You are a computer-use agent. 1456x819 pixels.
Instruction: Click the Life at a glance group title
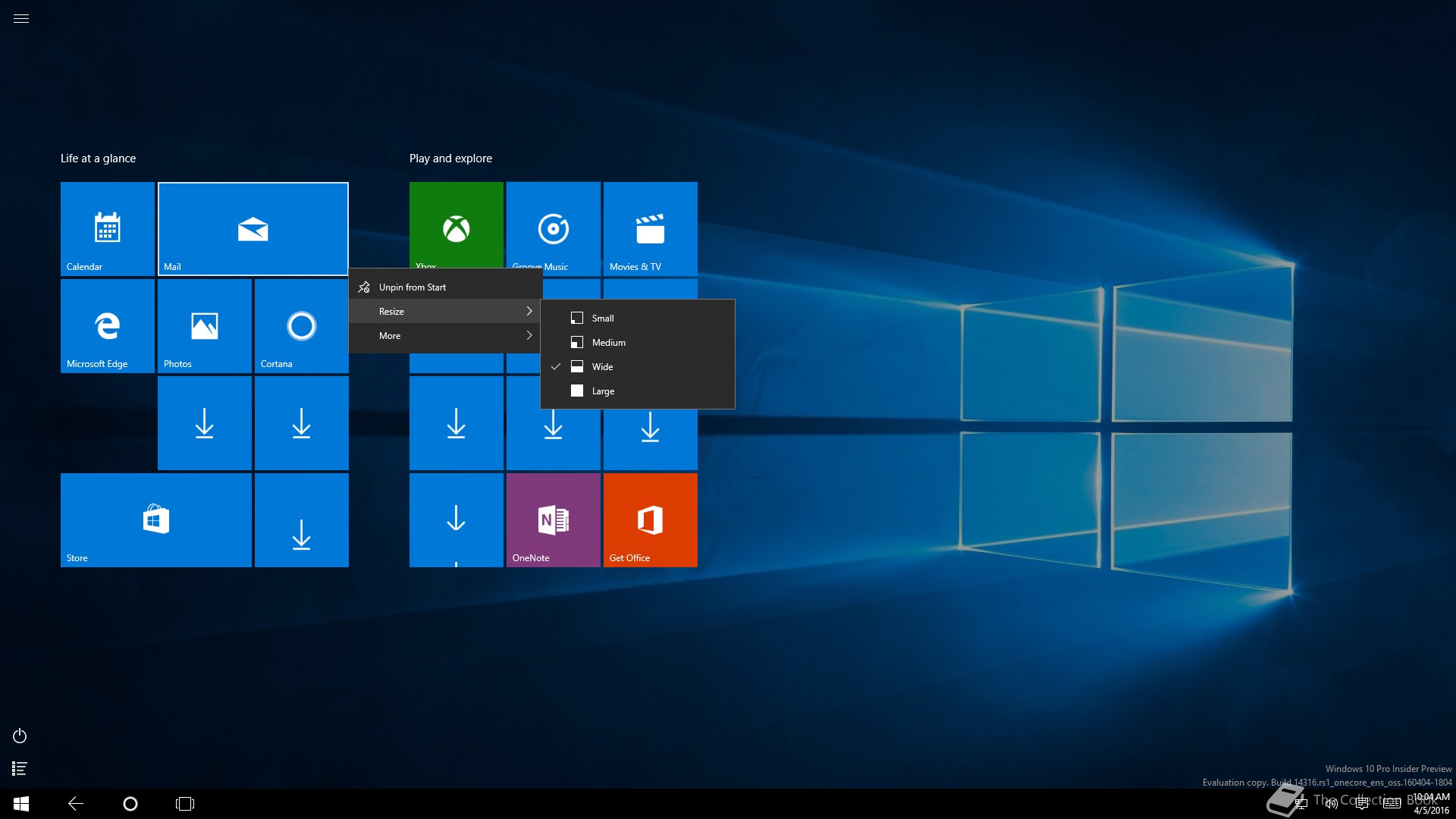pos(99,158)
